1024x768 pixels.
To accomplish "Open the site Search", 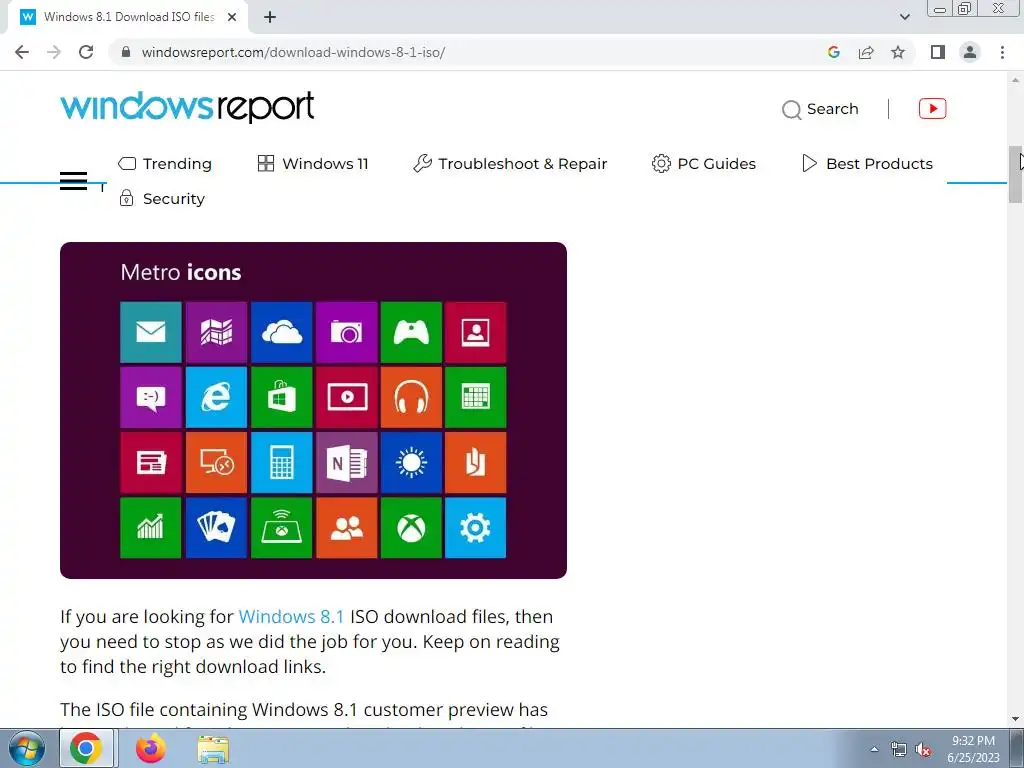I will click(x=820, y=109).
